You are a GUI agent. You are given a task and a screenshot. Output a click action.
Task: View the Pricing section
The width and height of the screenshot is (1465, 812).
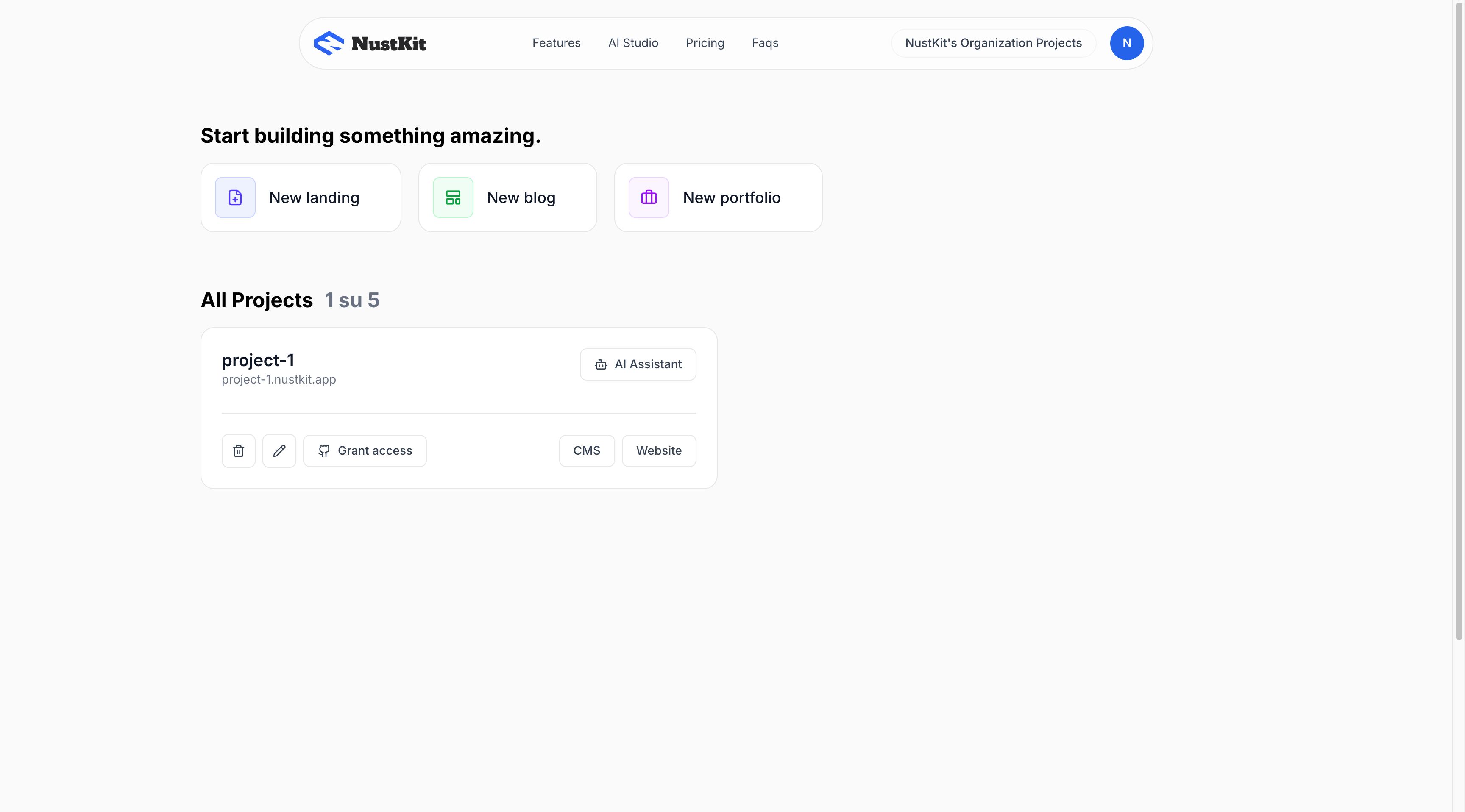705,43
